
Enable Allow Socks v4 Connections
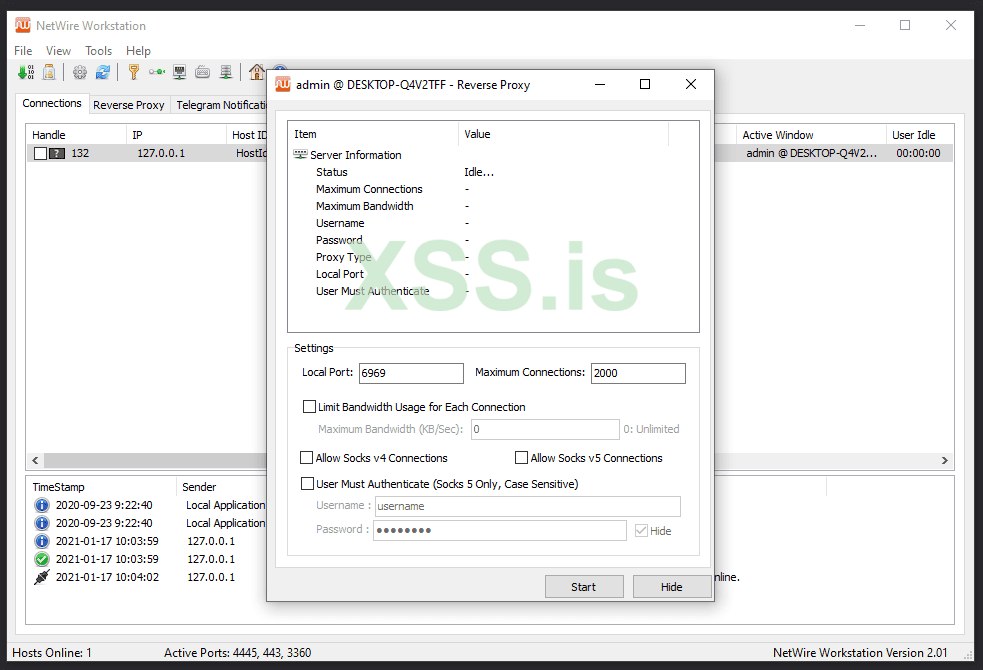307,458
